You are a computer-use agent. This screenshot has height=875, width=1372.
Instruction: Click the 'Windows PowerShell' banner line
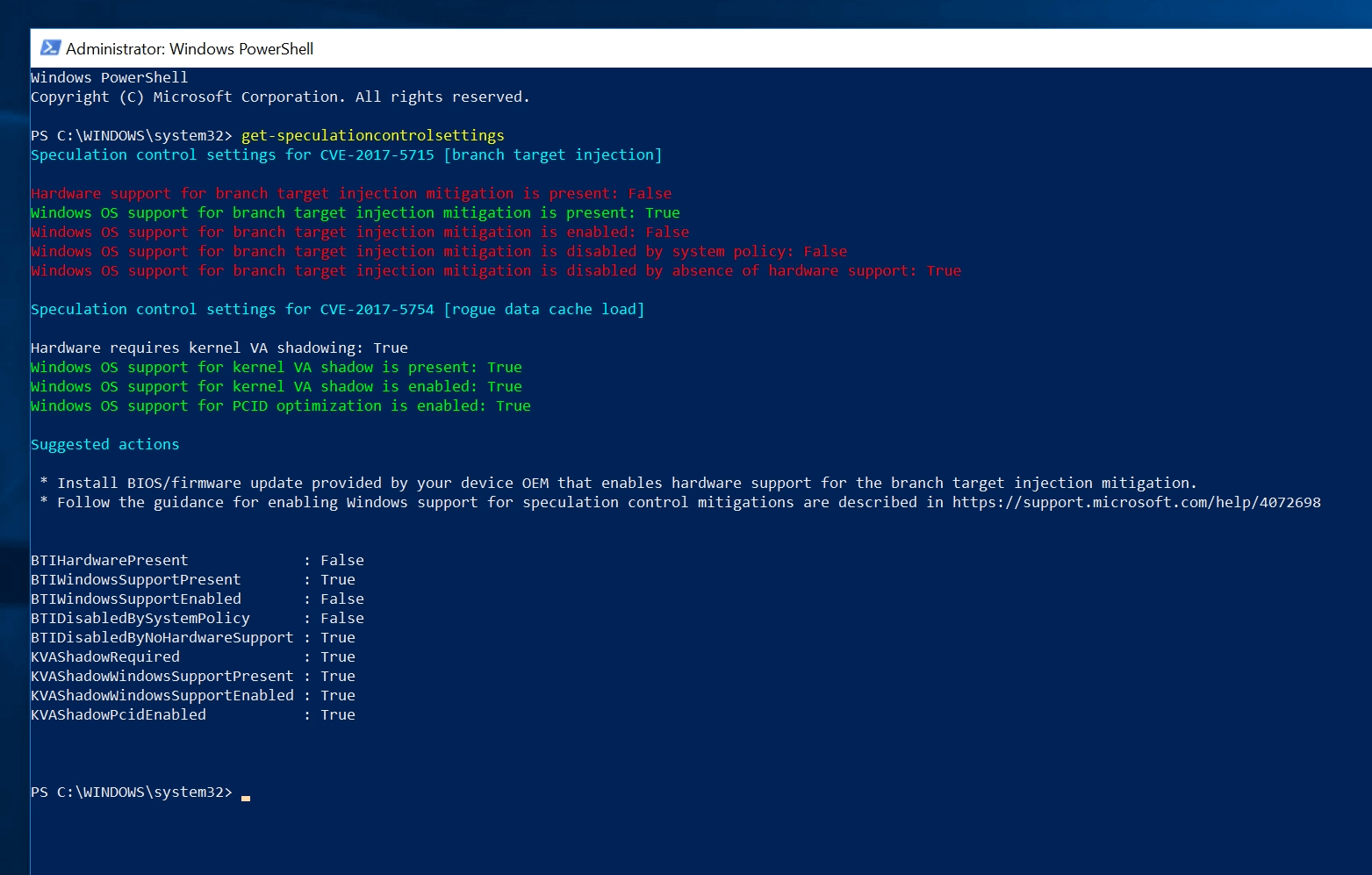(110, 77)
